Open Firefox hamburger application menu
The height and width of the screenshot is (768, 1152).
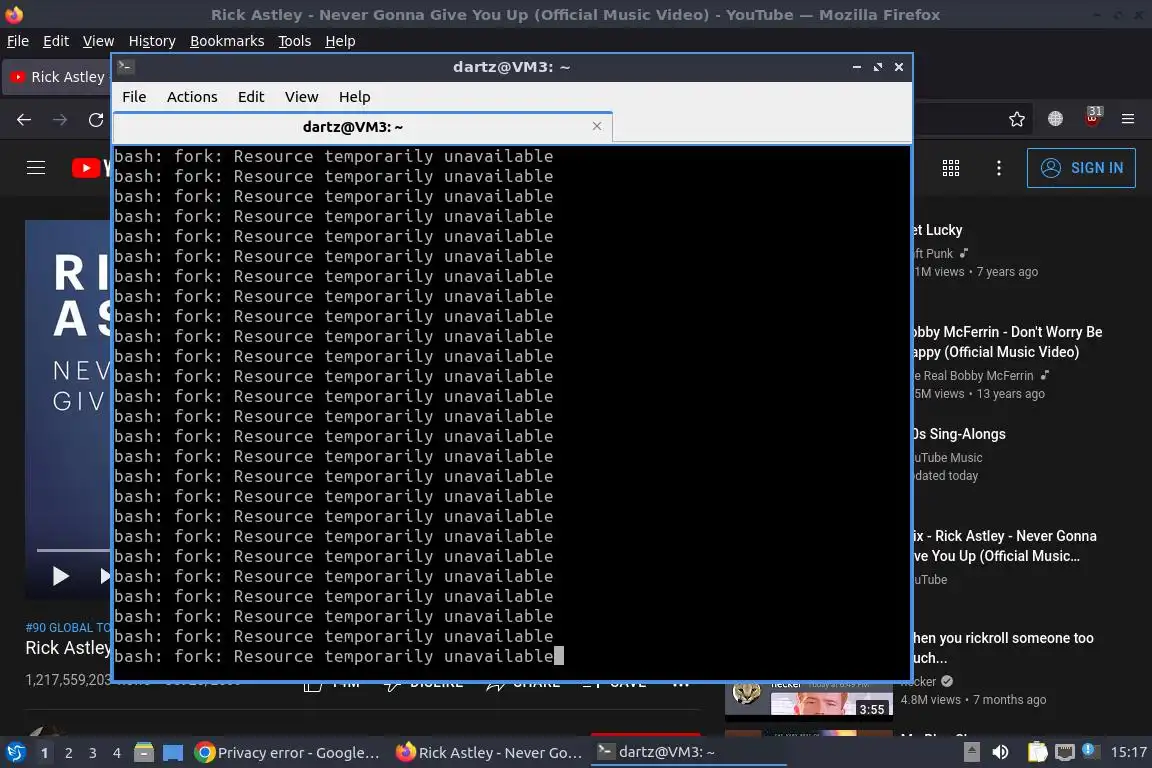tap(1128, 118)
